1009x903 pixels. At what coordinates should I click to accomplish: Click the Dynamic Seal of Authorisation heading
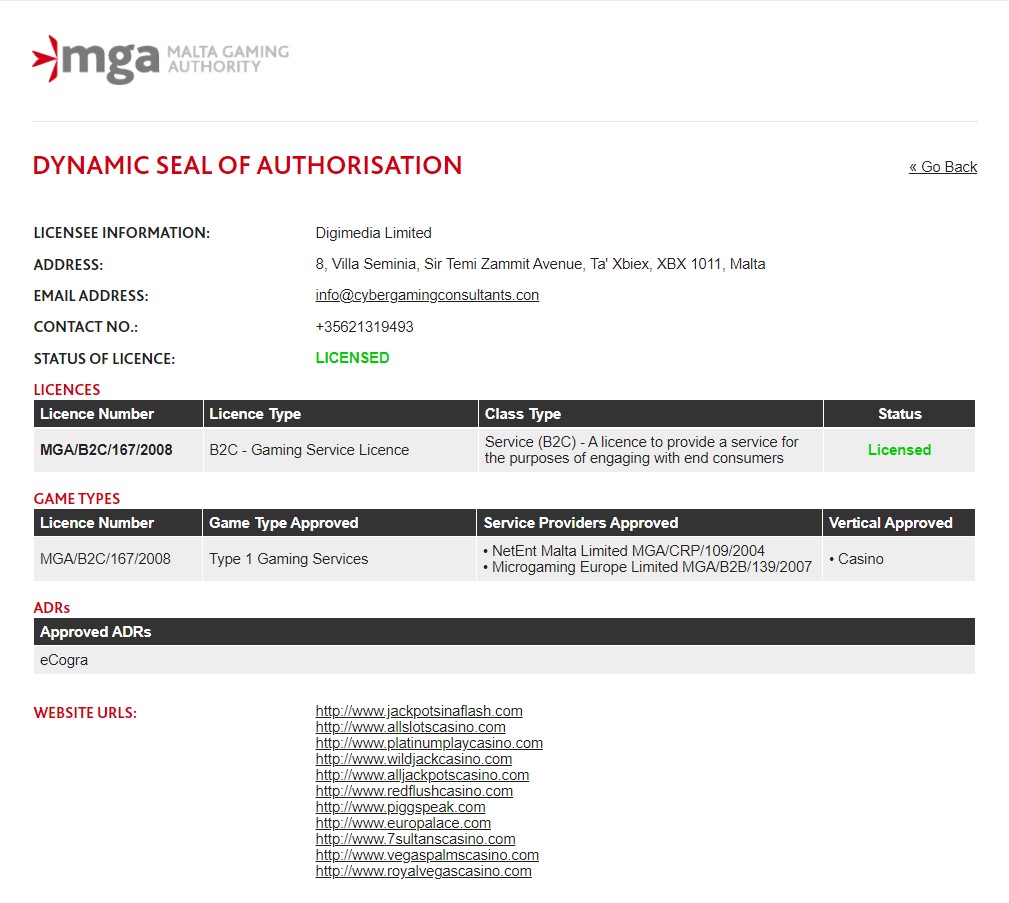pyautogui.click(x=247, y=165)
